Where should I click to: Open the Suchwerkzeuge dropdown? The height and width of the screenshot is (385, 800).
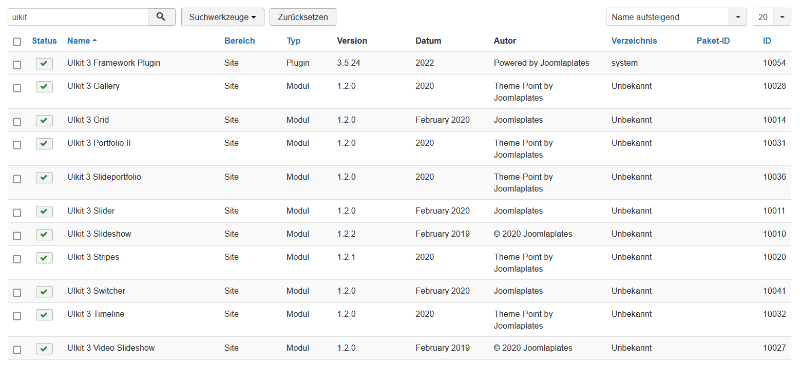click(222, 17)
